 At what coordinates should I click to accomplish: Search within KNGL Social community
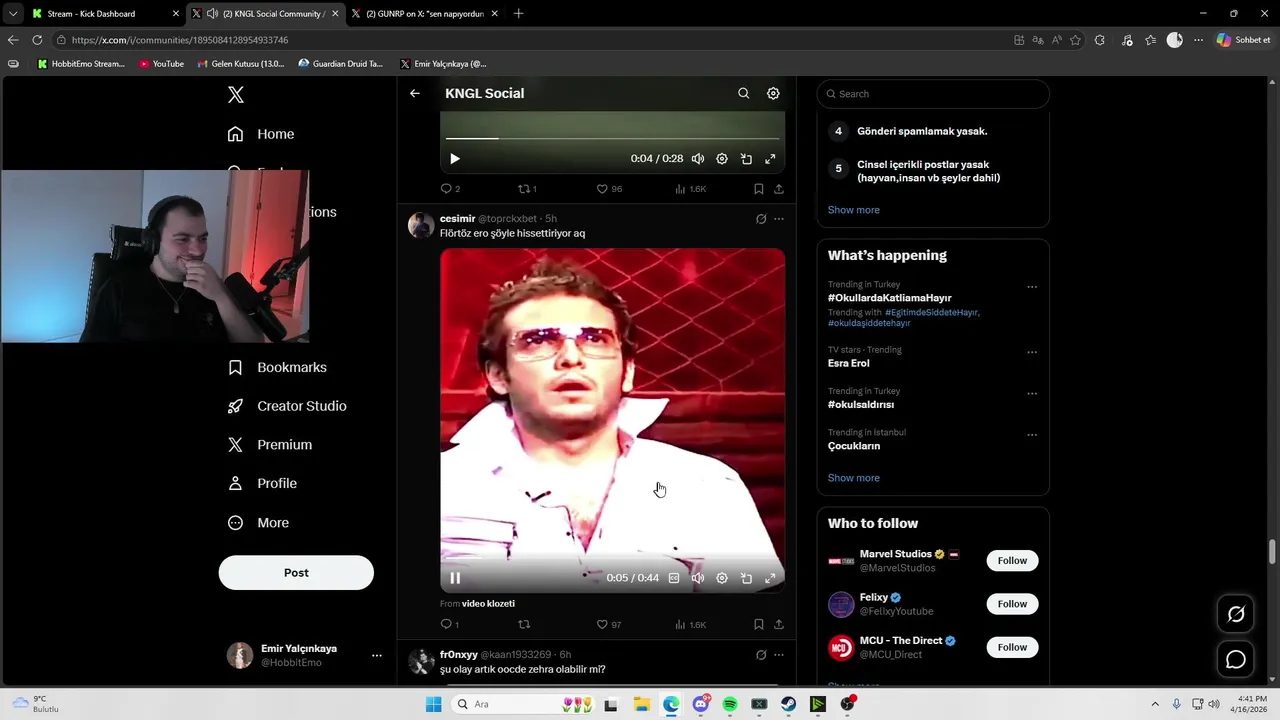(x=744, y=93)
